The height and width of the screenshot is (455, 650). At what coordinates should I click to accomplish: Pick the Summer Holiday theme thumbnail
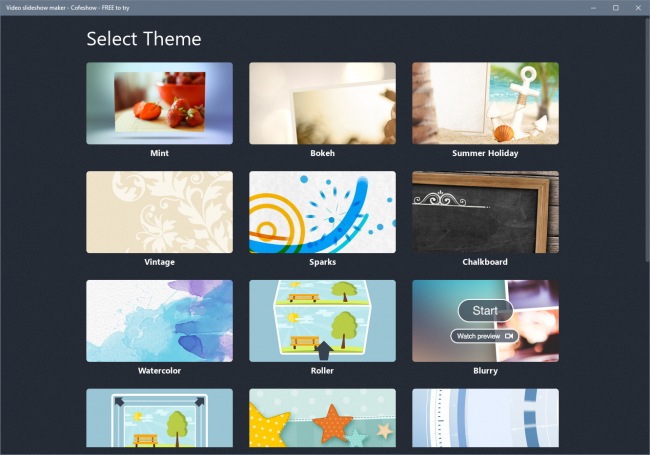[485, 103]
